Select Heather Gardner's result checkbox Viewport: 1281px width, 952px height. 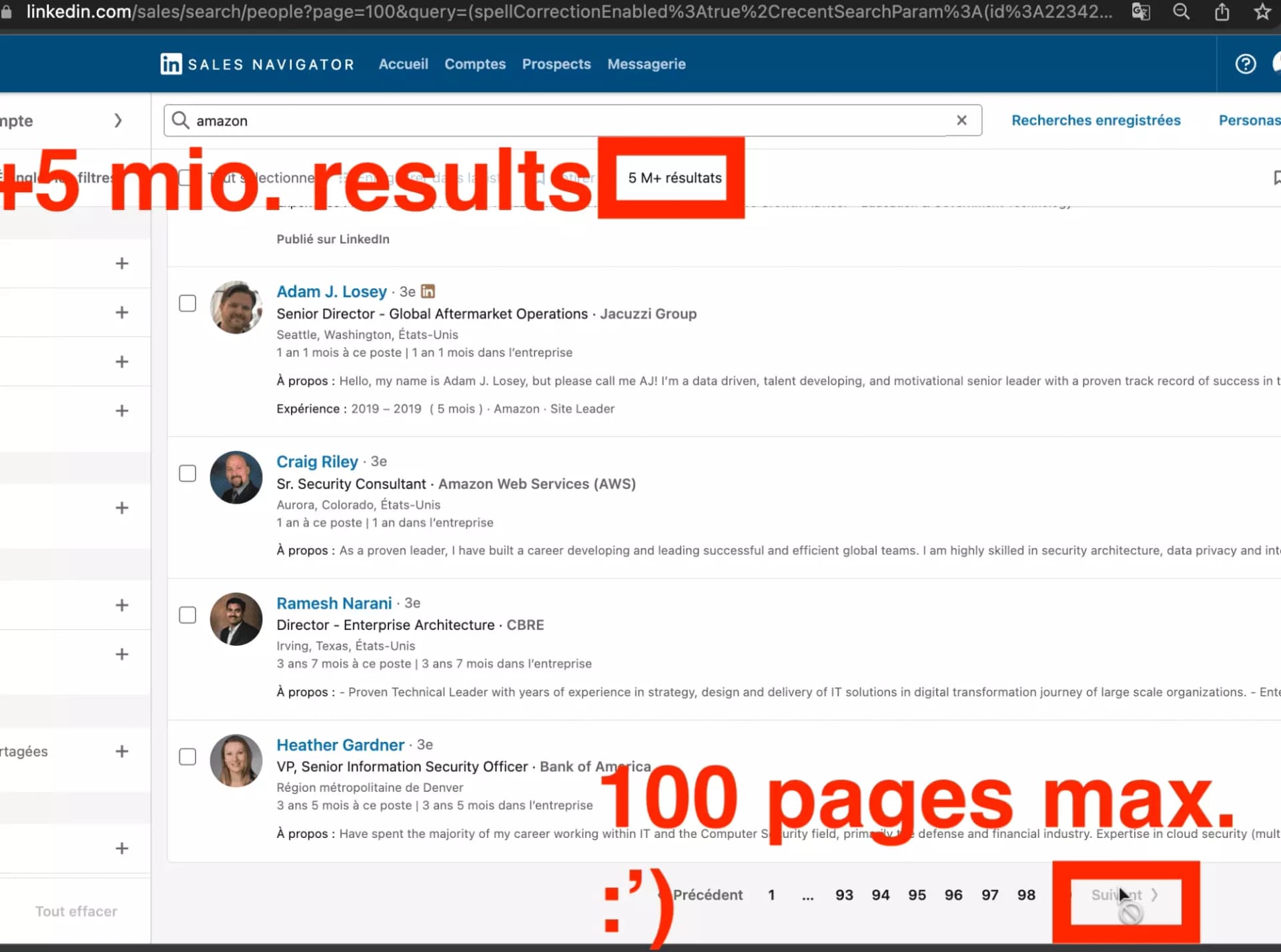tap(187, 757)
